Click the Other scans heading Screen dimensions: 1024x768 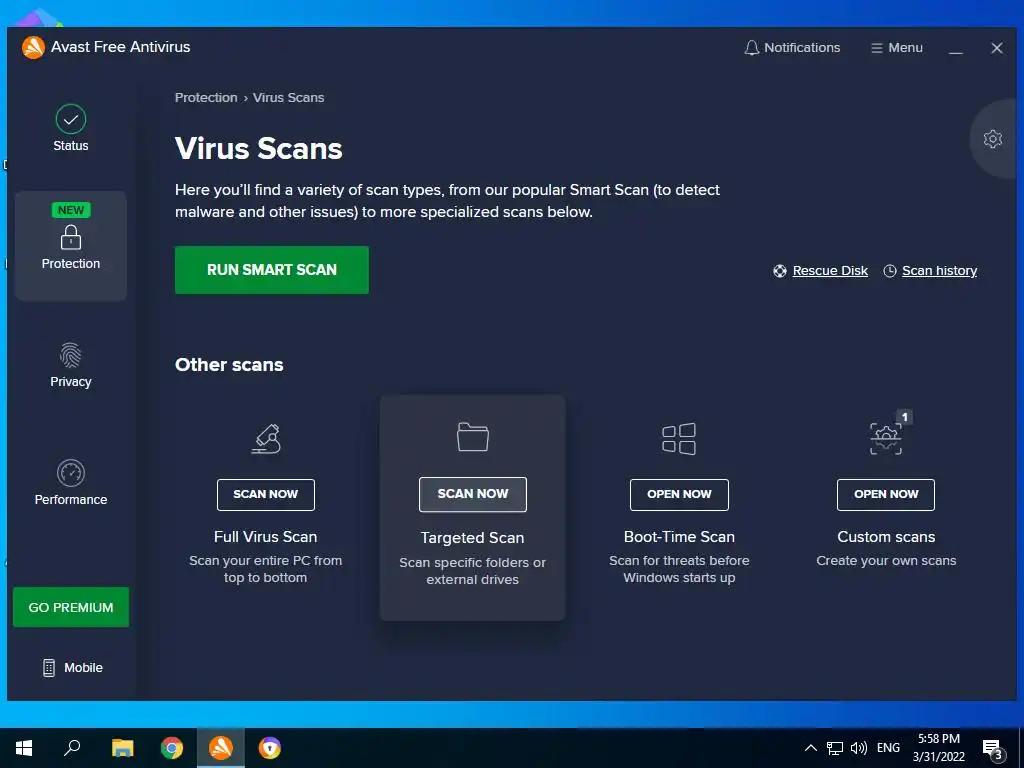229,364
